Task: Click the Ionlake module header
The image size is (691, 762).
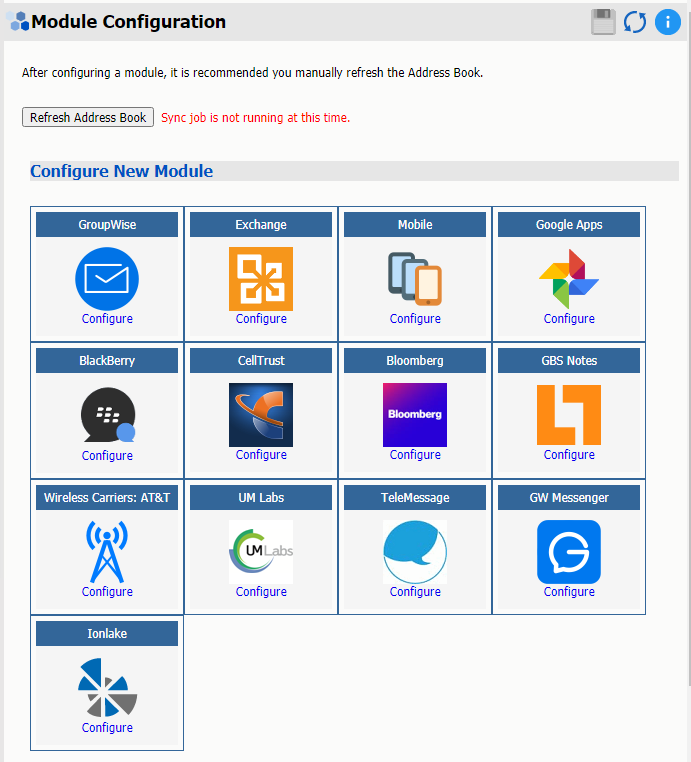Action: (107, 634)
